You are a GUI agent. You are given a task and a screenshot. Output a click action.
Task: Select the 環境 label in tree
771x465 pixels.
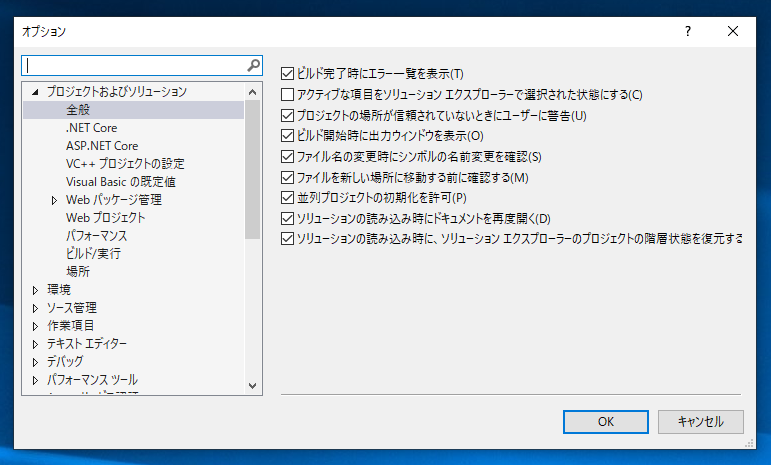click(x=59, y=290)
